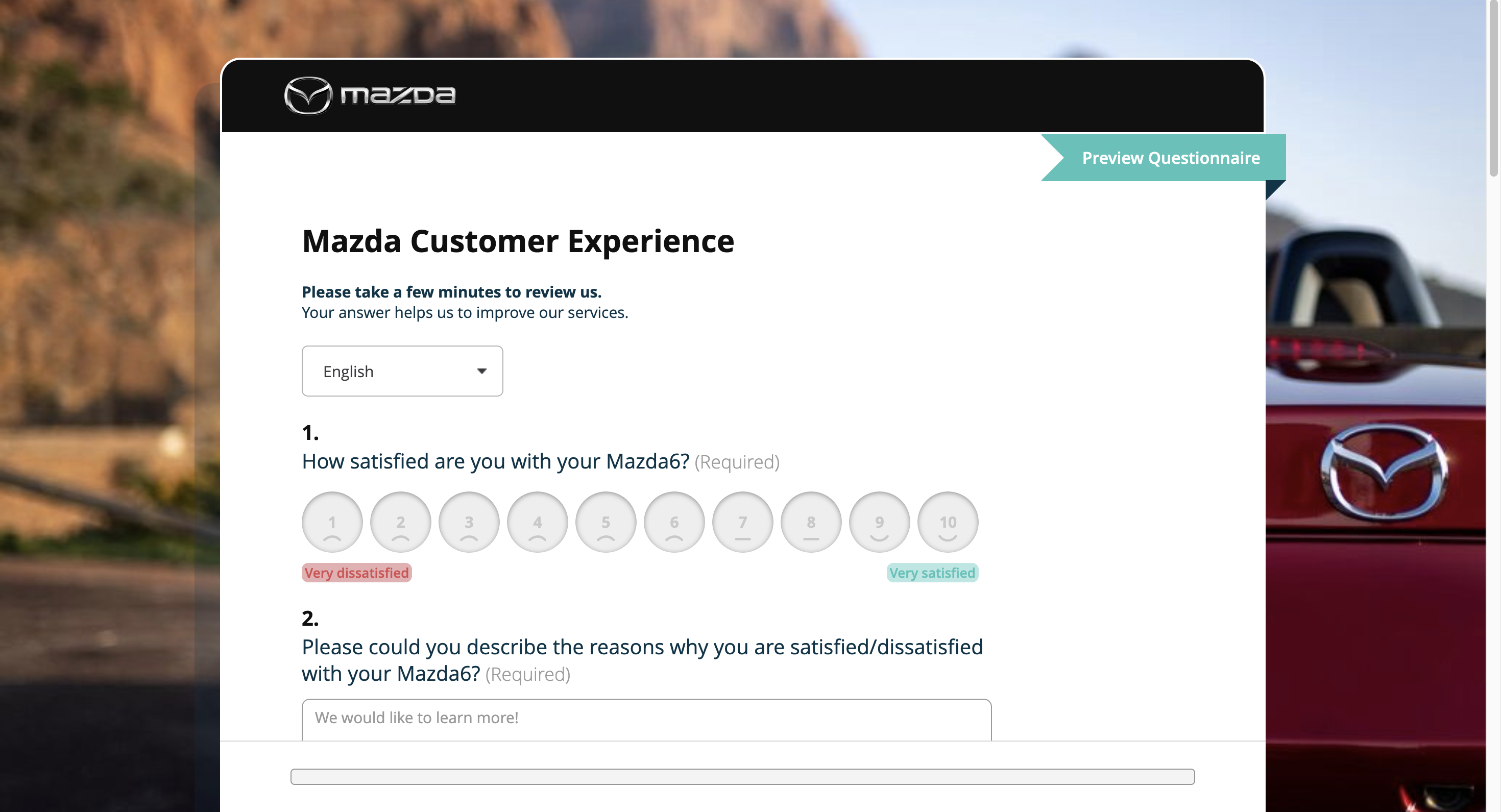Choose satisfaction rating 4 face

(x=537, y=522)
